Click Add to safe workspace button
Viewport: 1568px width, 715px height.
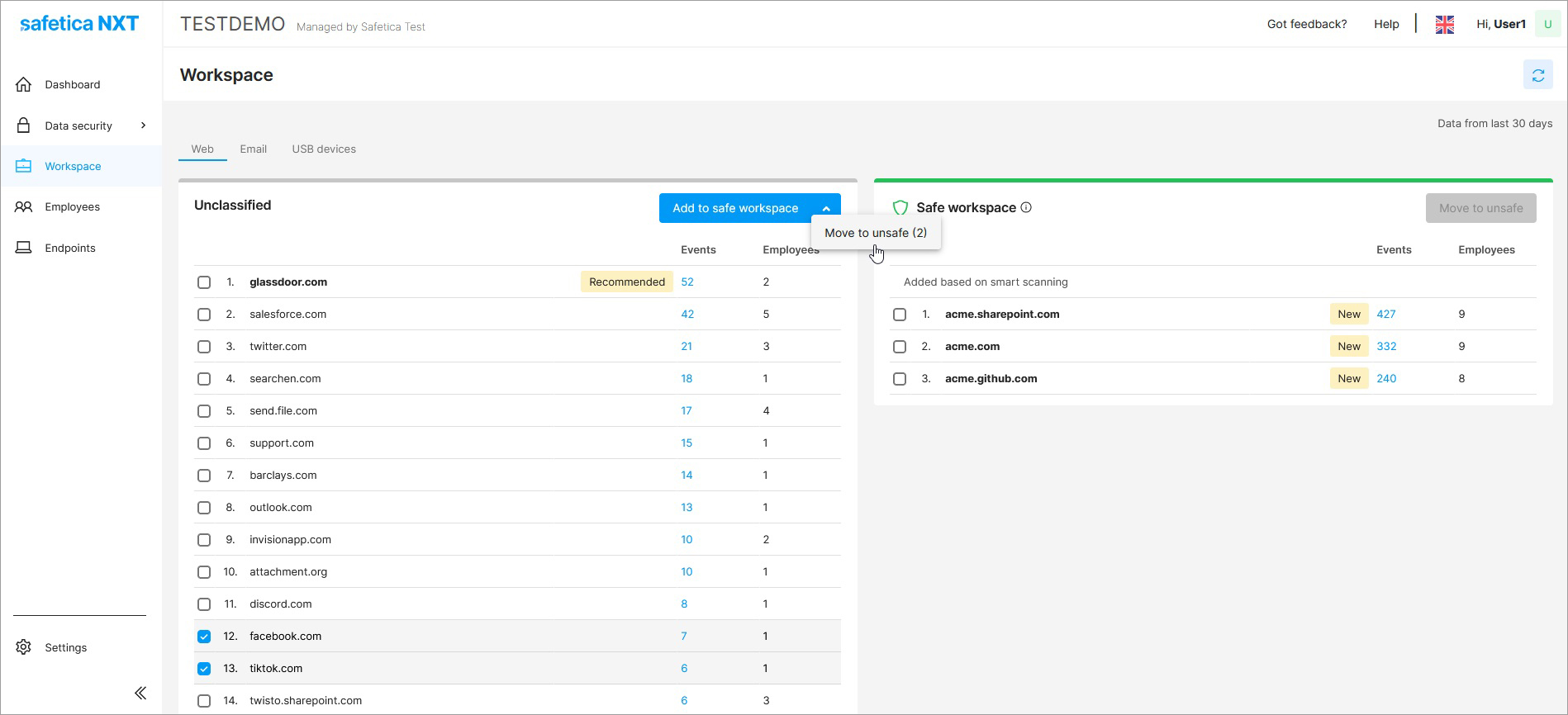pyautogui.click(x=735, y=208)
